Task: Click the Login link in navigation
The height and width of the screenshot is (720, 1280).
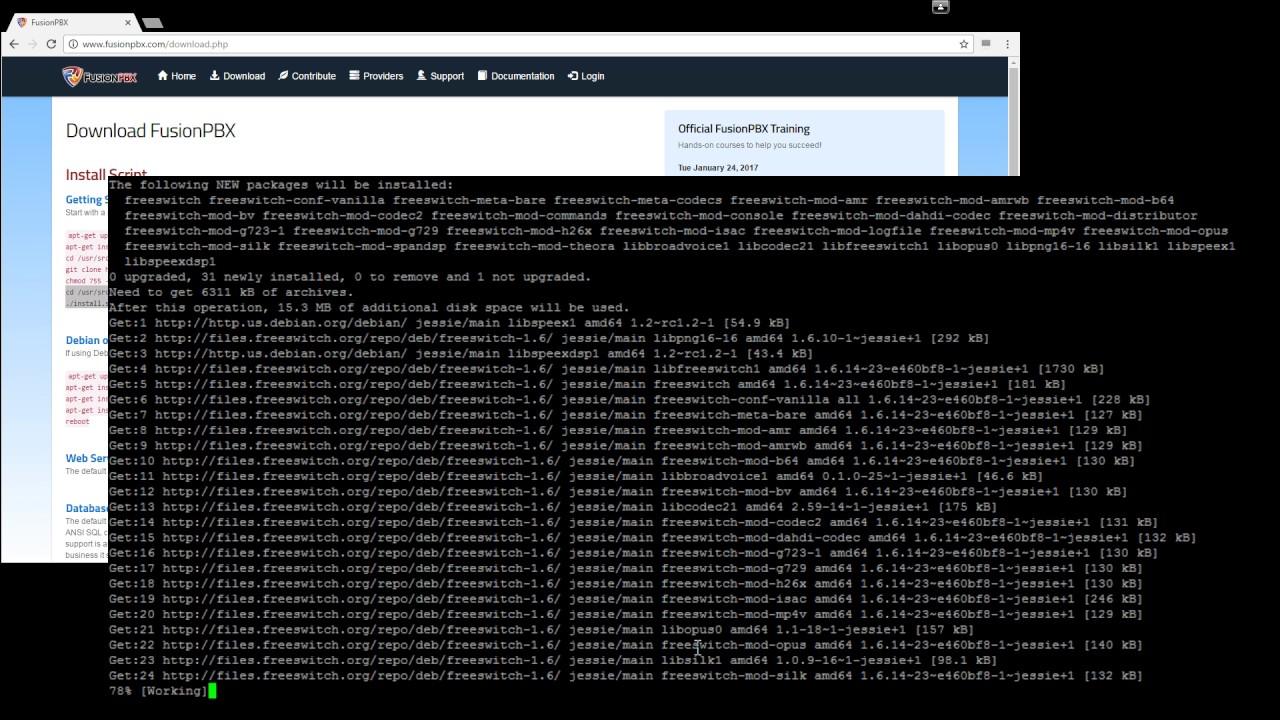Action: 586,76
